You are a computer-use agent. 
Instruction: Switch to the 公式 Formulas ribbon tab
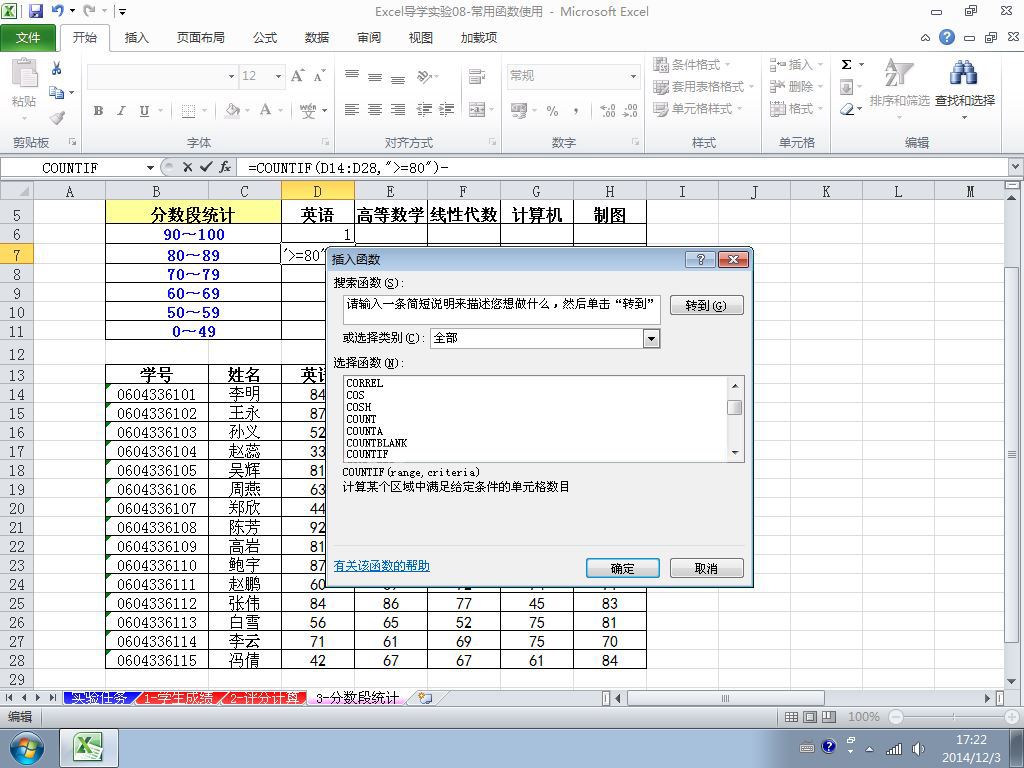point(265,38)
